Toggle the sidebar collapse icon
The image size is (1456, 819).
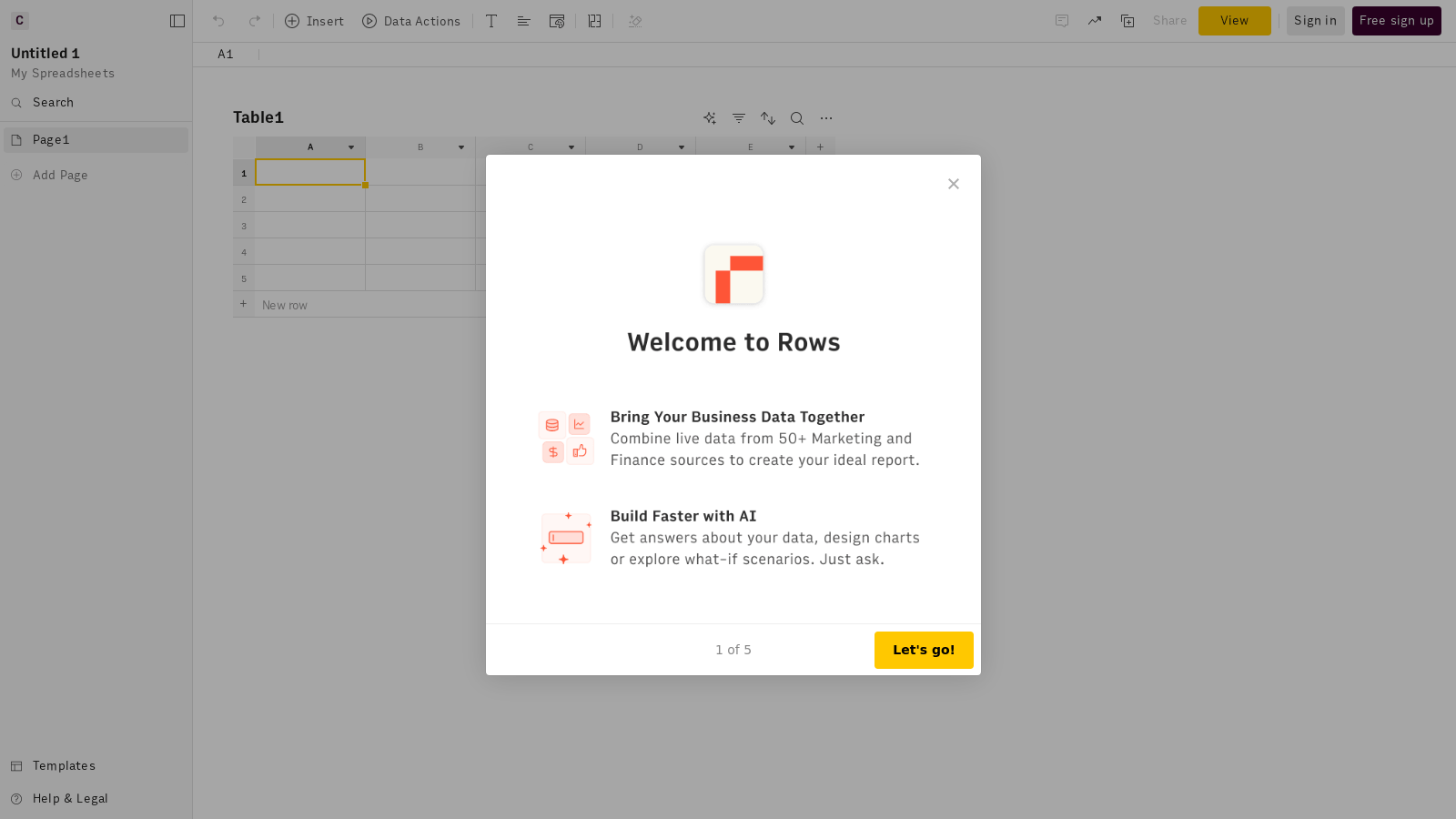(177, 21)
